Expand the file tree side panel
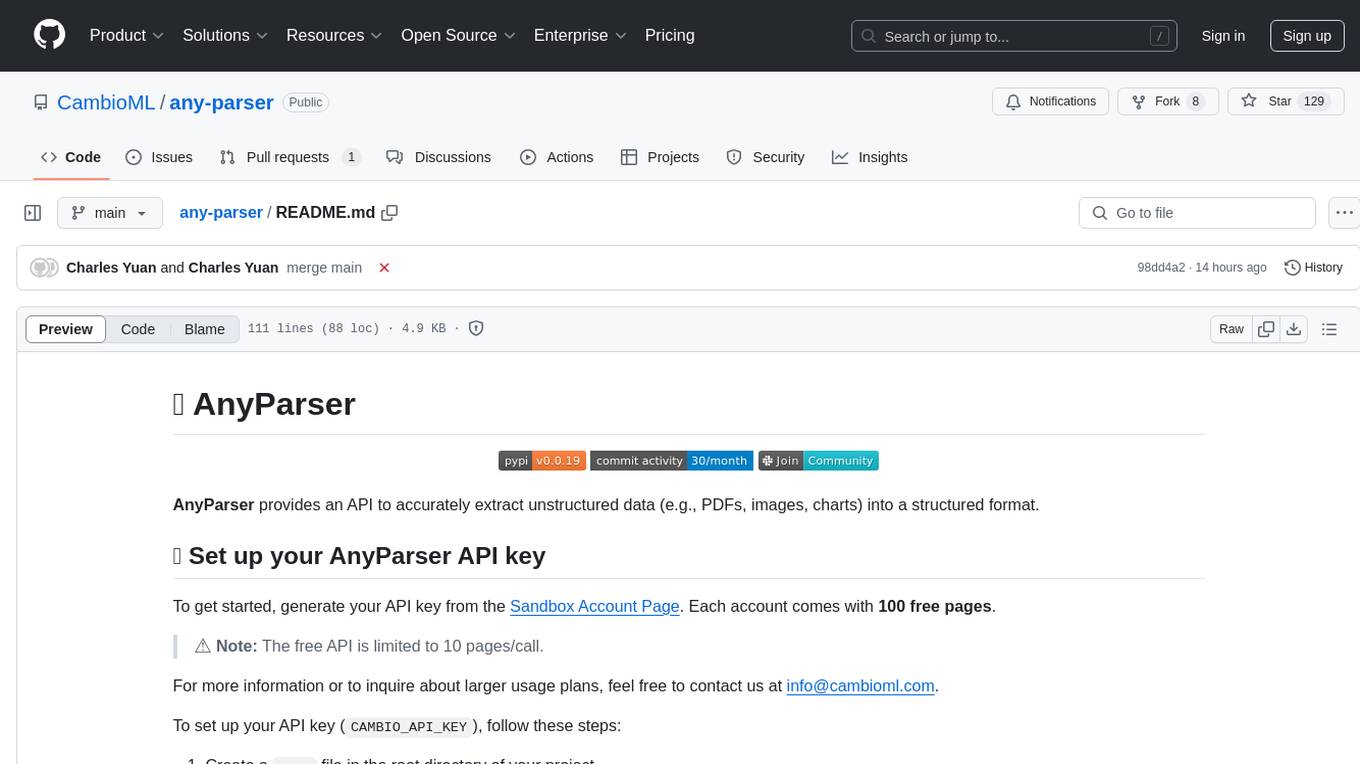This screenshot has width=1360, height=764. (33, 213)
